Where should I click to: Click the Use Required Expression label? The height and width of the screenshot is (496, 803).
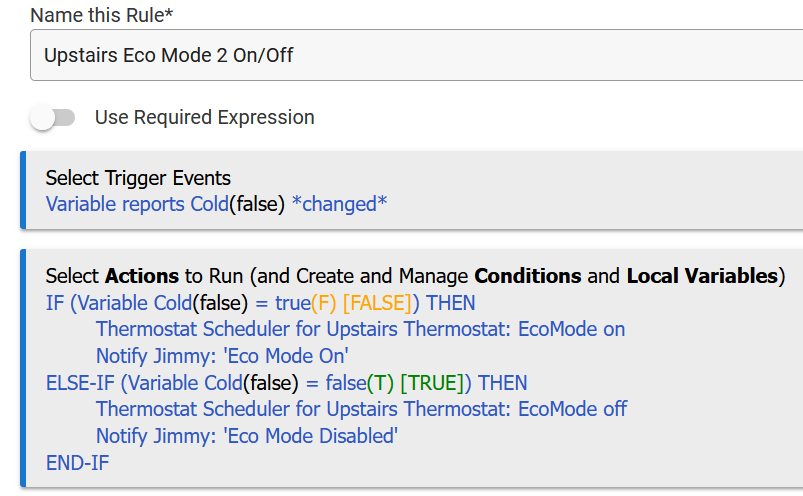[204, 118]
